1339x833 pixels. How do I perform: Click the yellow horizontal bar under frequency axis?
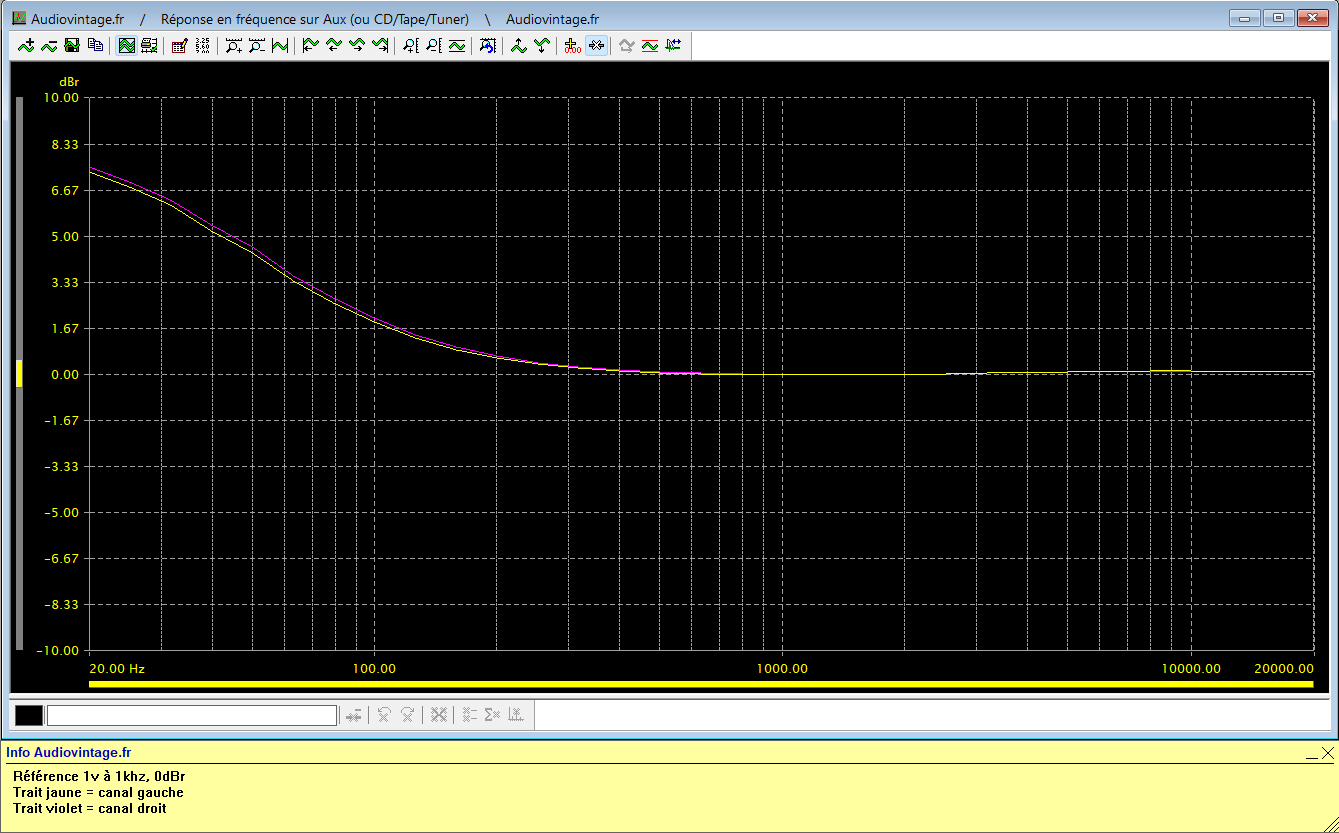(x=700, y=684)
